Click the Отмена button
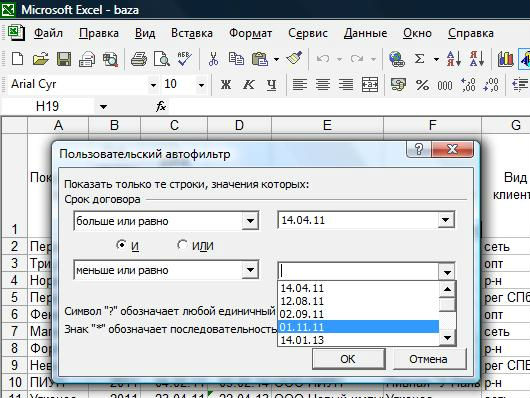The height and width of the screenshot is (398, 530). [429, 359]
